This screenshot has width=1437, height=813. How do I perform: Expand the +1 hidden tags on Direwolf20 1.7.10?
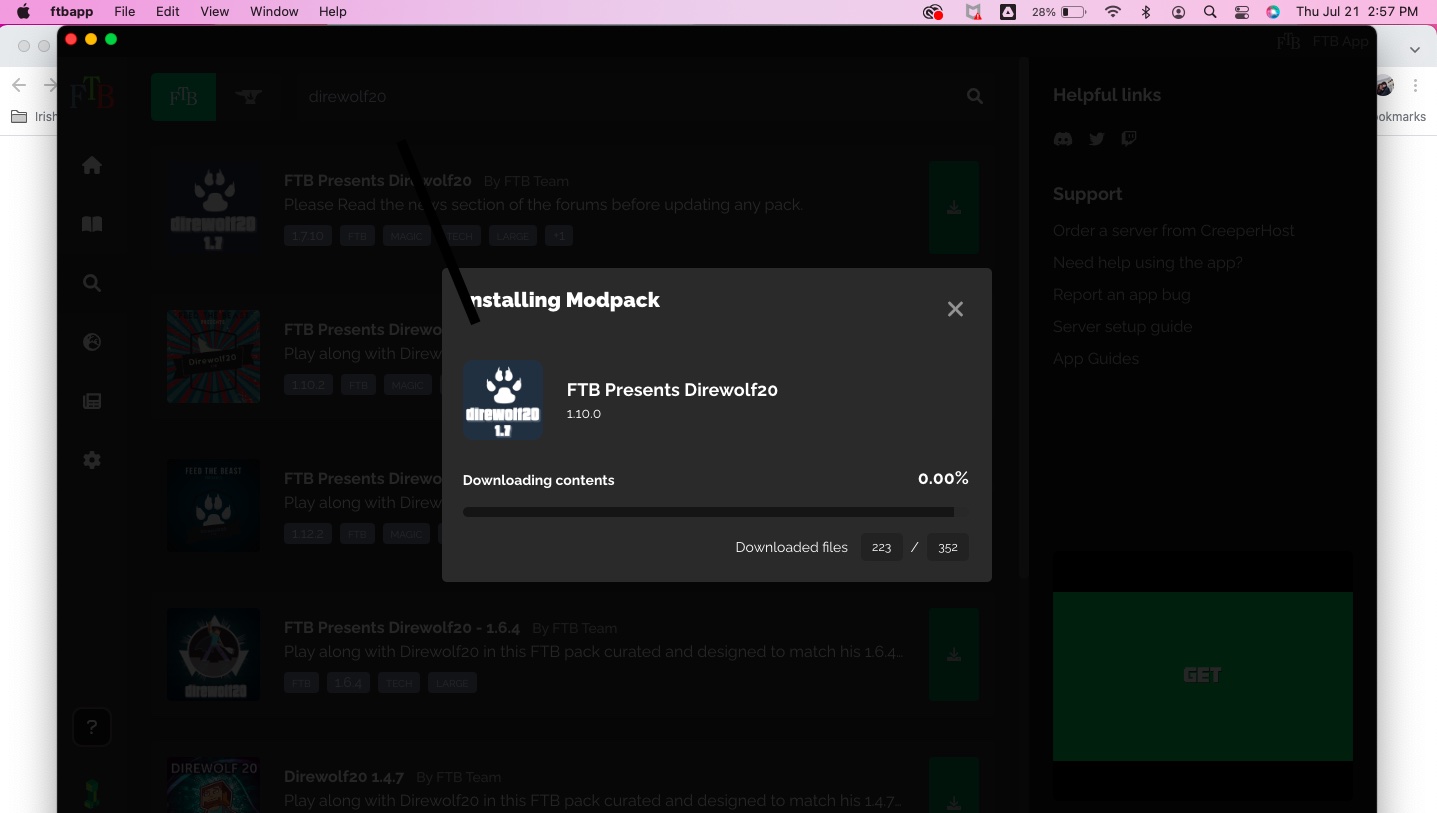[x=559, y=235]
